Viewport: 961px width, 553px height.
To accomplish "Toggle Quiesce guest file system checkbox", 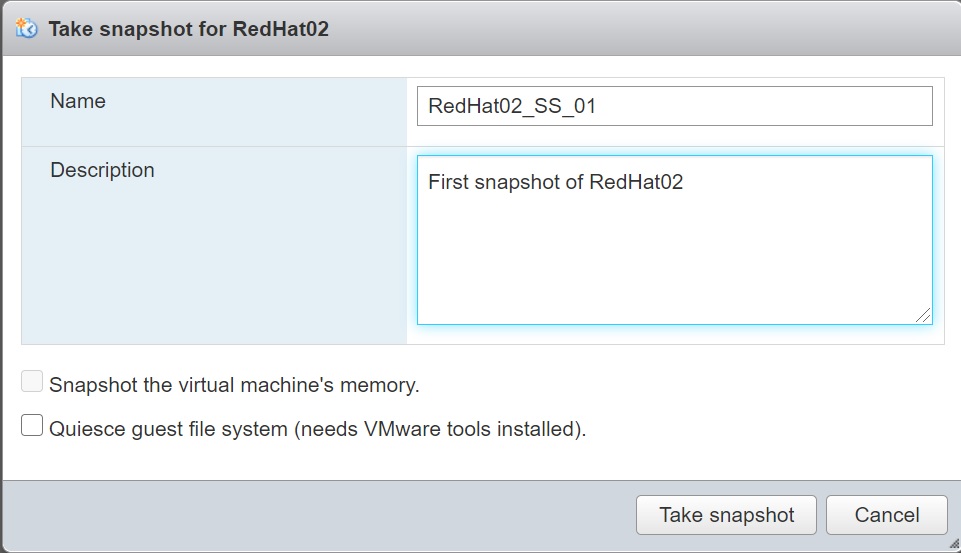I will [32, 427].
